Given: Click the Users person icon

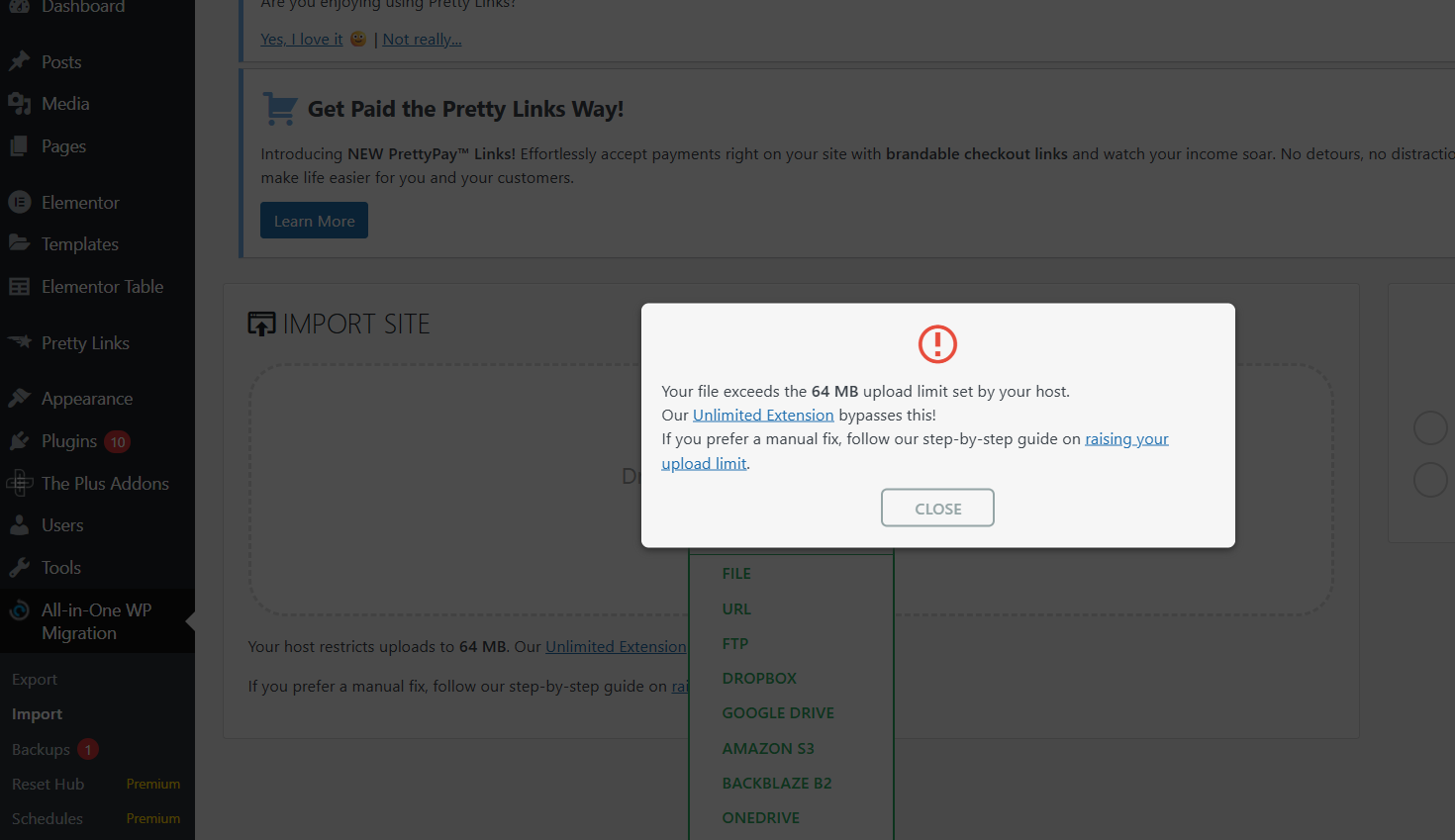Looking at the screenshot, I should [20, 525].
